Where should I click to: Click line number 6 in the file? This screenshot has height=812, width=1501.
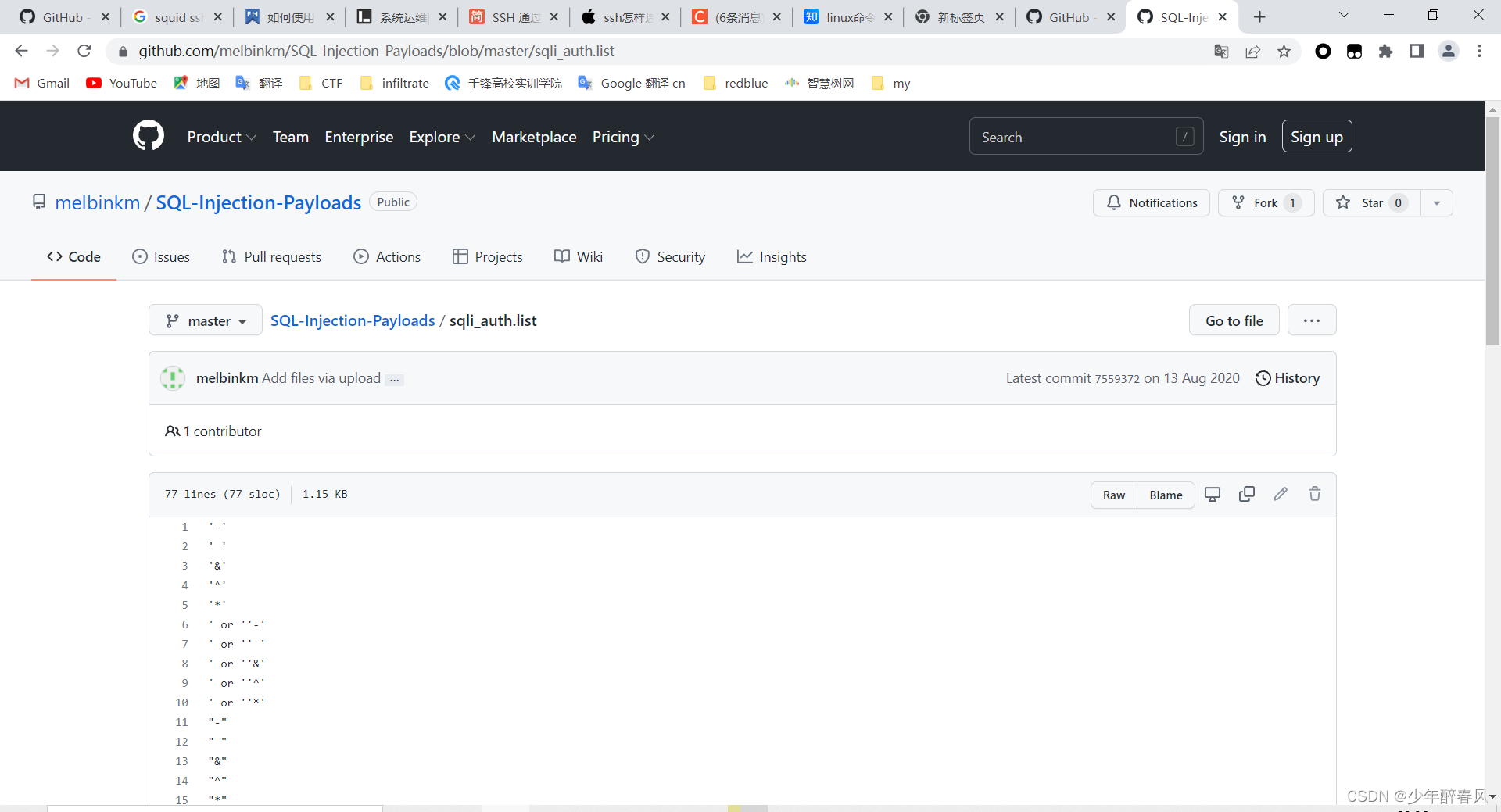tap(185, 624)
